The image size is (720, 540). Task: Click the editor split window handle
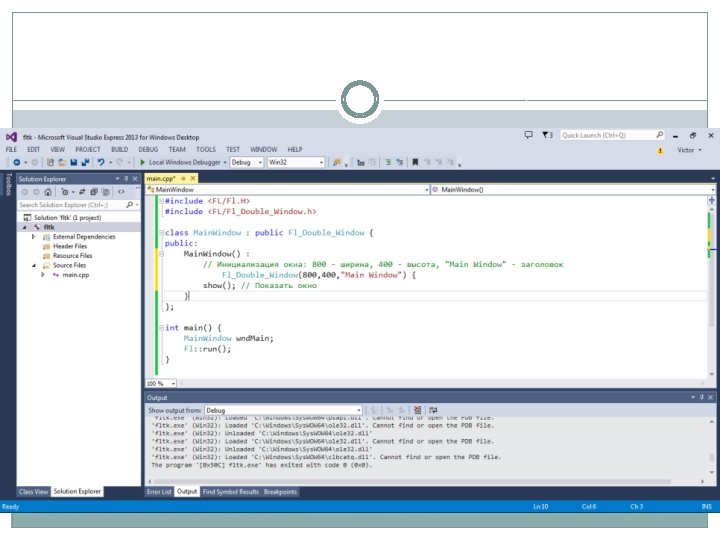pyautogui.click(x=712, y=200)
